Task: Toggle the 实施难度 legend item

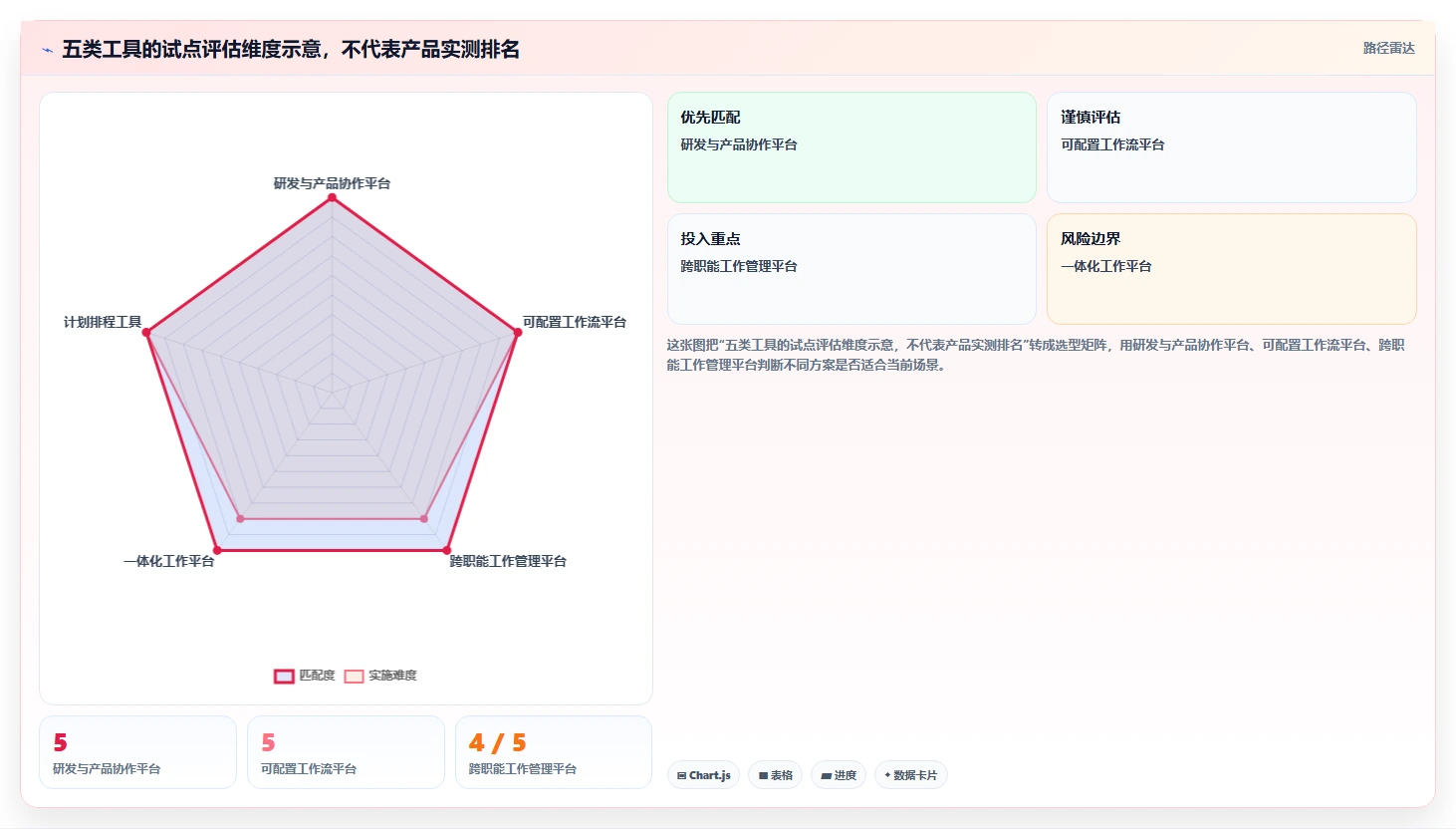Action: [x=380, y=676]
